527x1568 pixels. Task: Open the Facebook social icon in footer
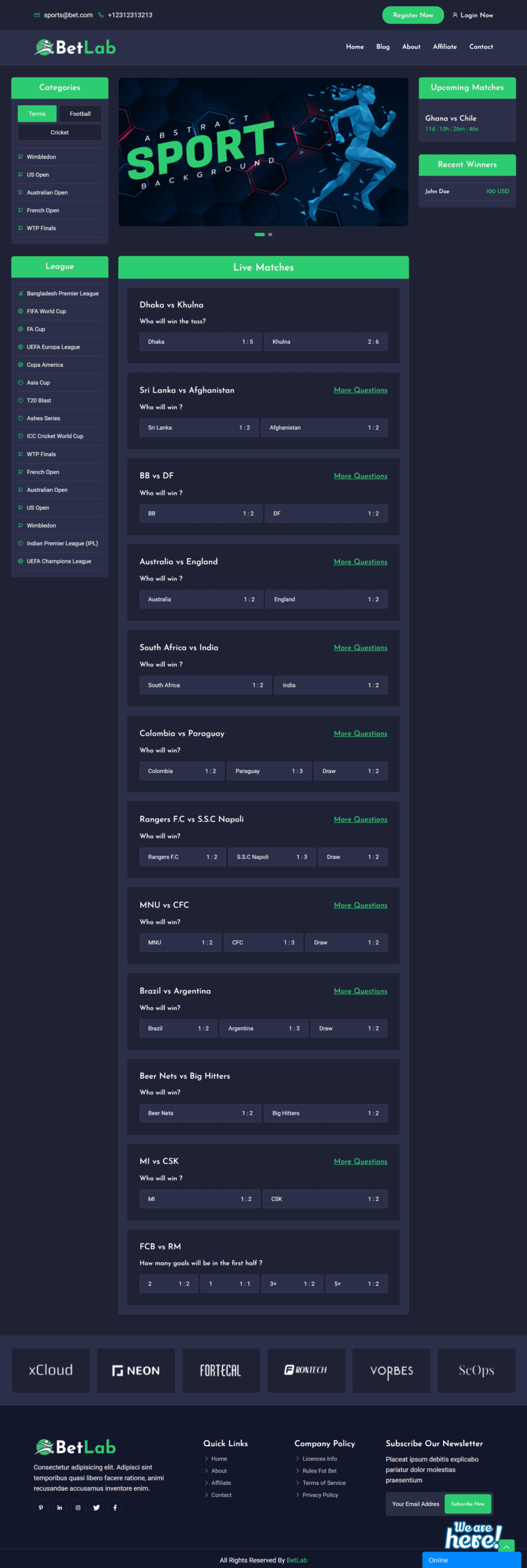115,1507
